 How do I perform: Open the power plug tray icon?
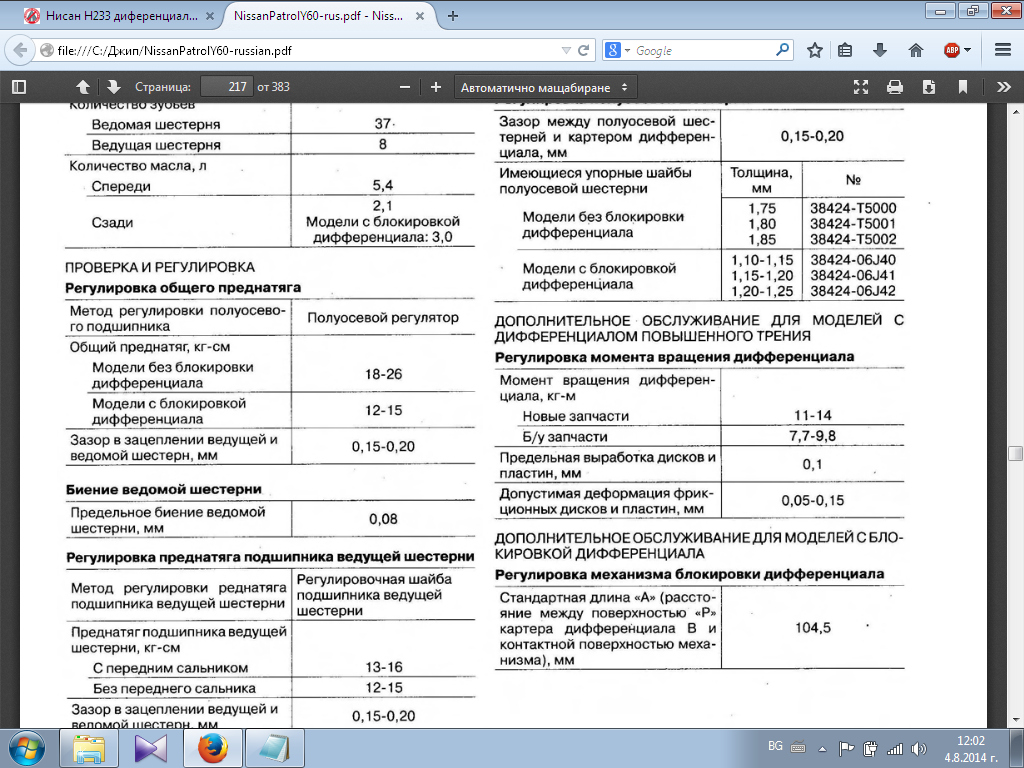pos(870,748)
